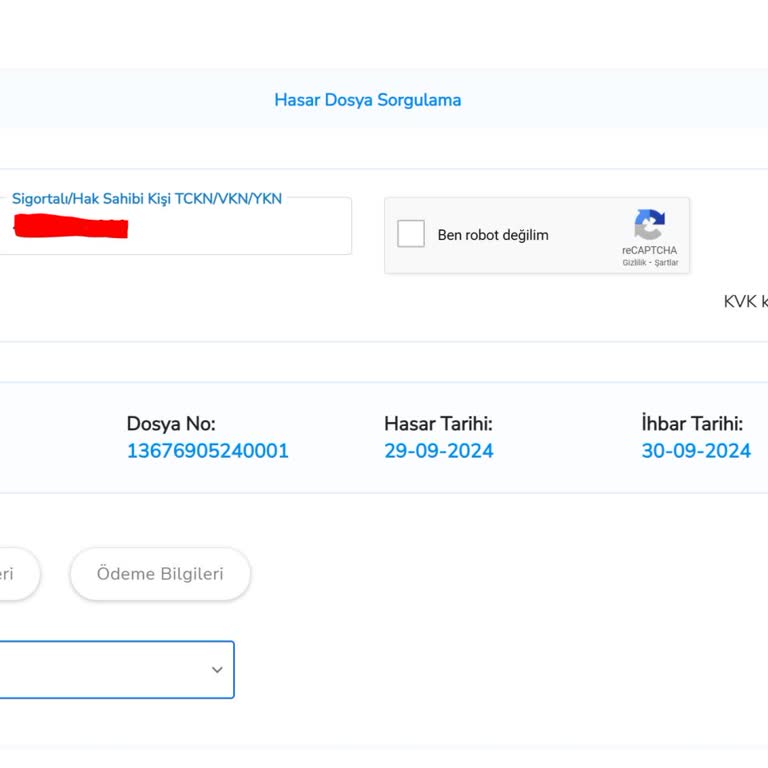The image size is (768, 768).
Task: Click the 'Sigortalı/Hak Sahibi Kişi TCKN/VKN/YKN' label
Action: point(147,198)
